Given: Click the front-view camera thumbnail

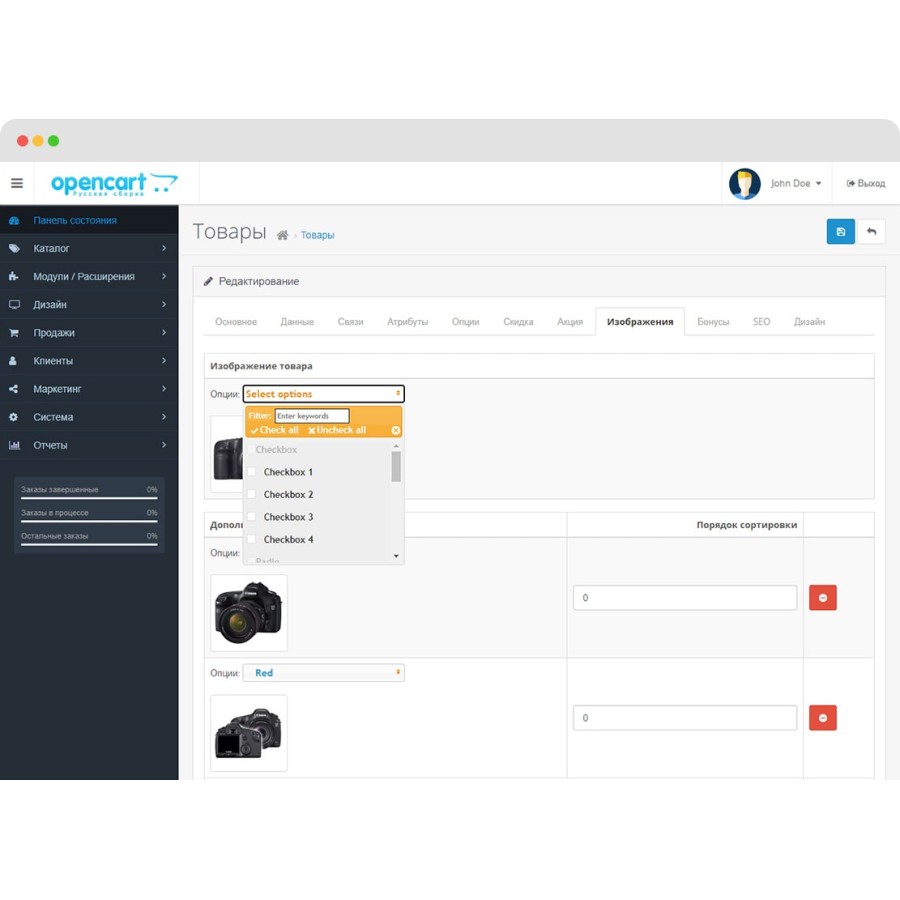Looking at the screenshot, I should click(x=249, y=613).
